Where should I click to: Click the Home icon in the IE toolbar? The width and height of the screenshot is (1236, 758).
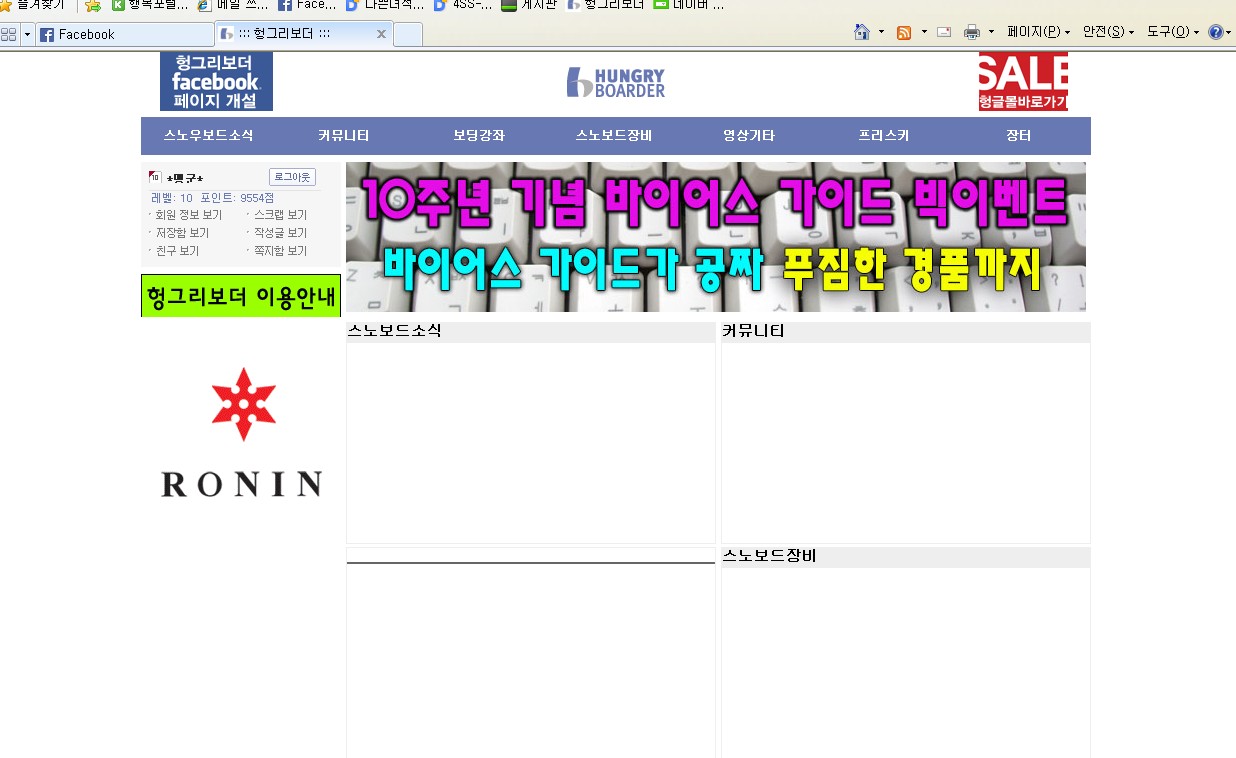(x=862, y=32)
